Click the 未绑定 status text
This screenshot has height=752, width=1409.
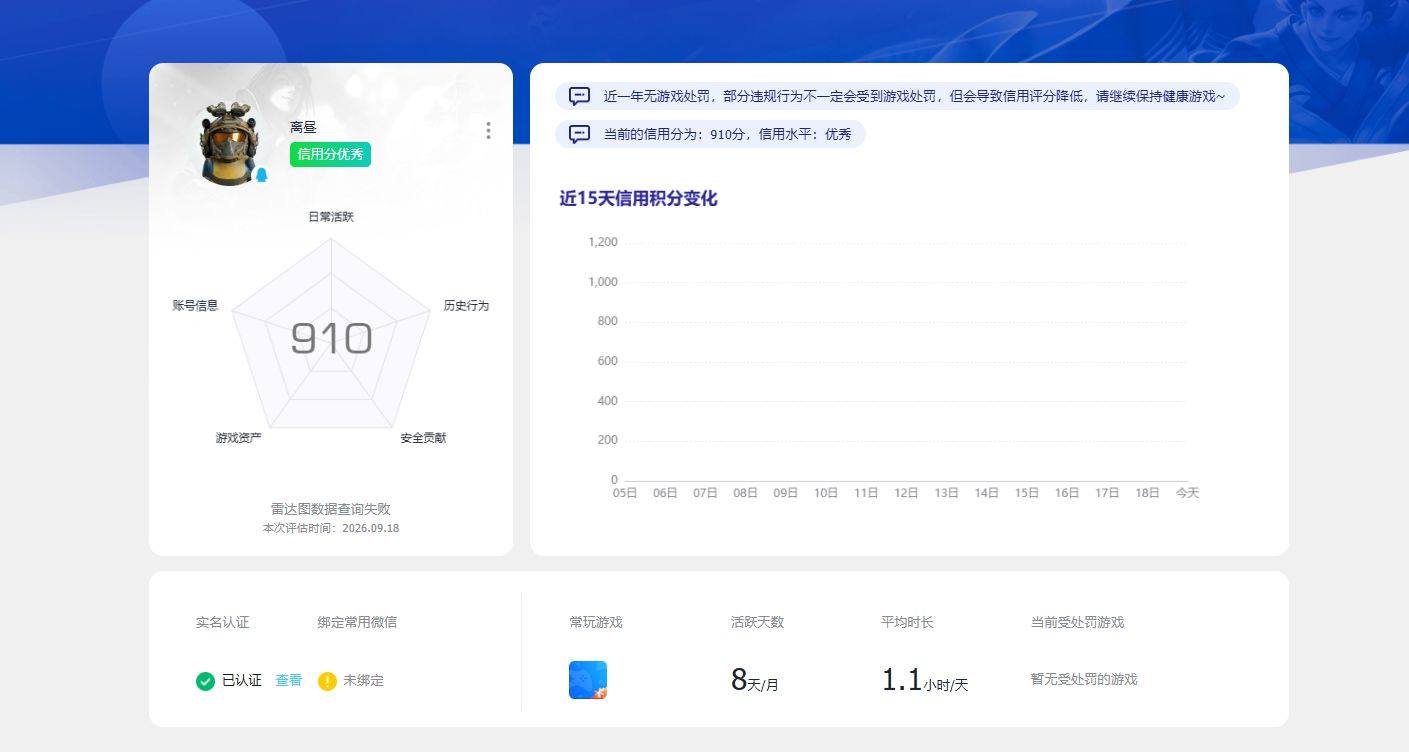point(363,680)
